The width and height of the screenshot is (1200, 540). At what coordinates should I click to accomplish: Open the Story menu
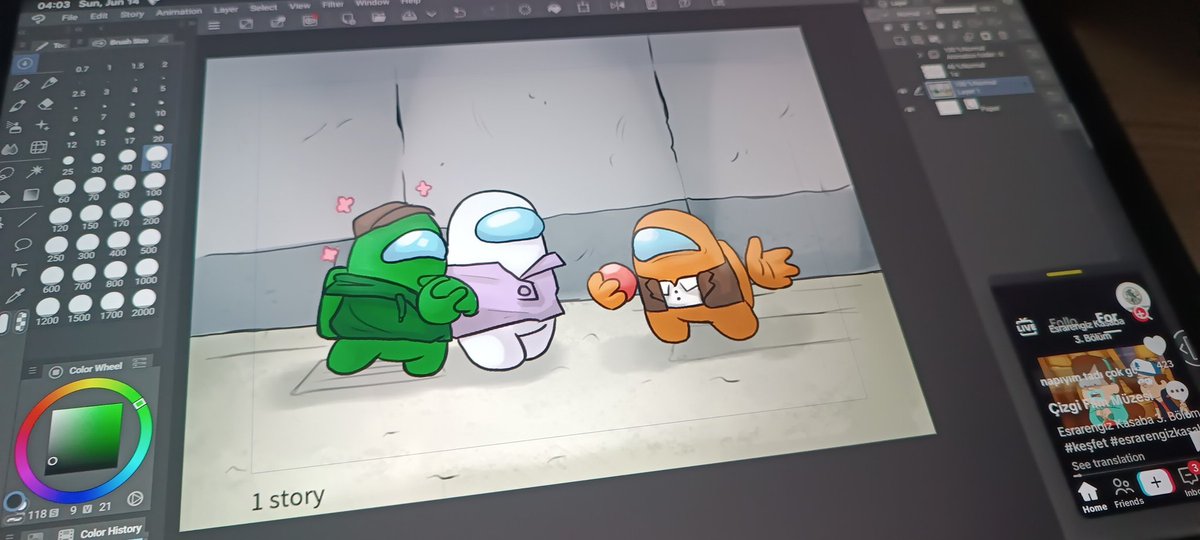(x=132, y=15)
